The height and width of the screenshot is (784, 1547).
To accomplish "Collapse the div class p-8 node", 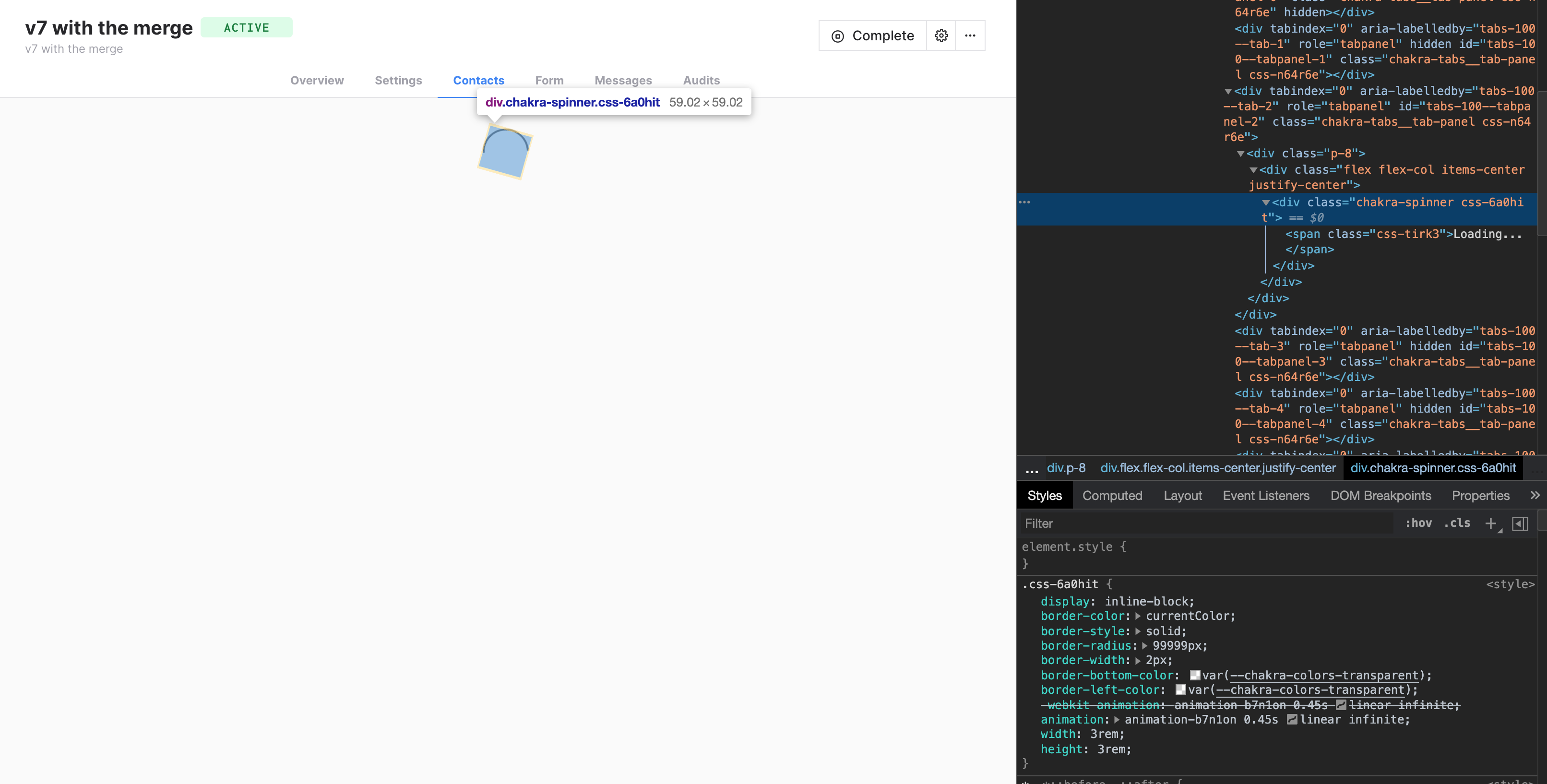I will (x=1241, y=154).
